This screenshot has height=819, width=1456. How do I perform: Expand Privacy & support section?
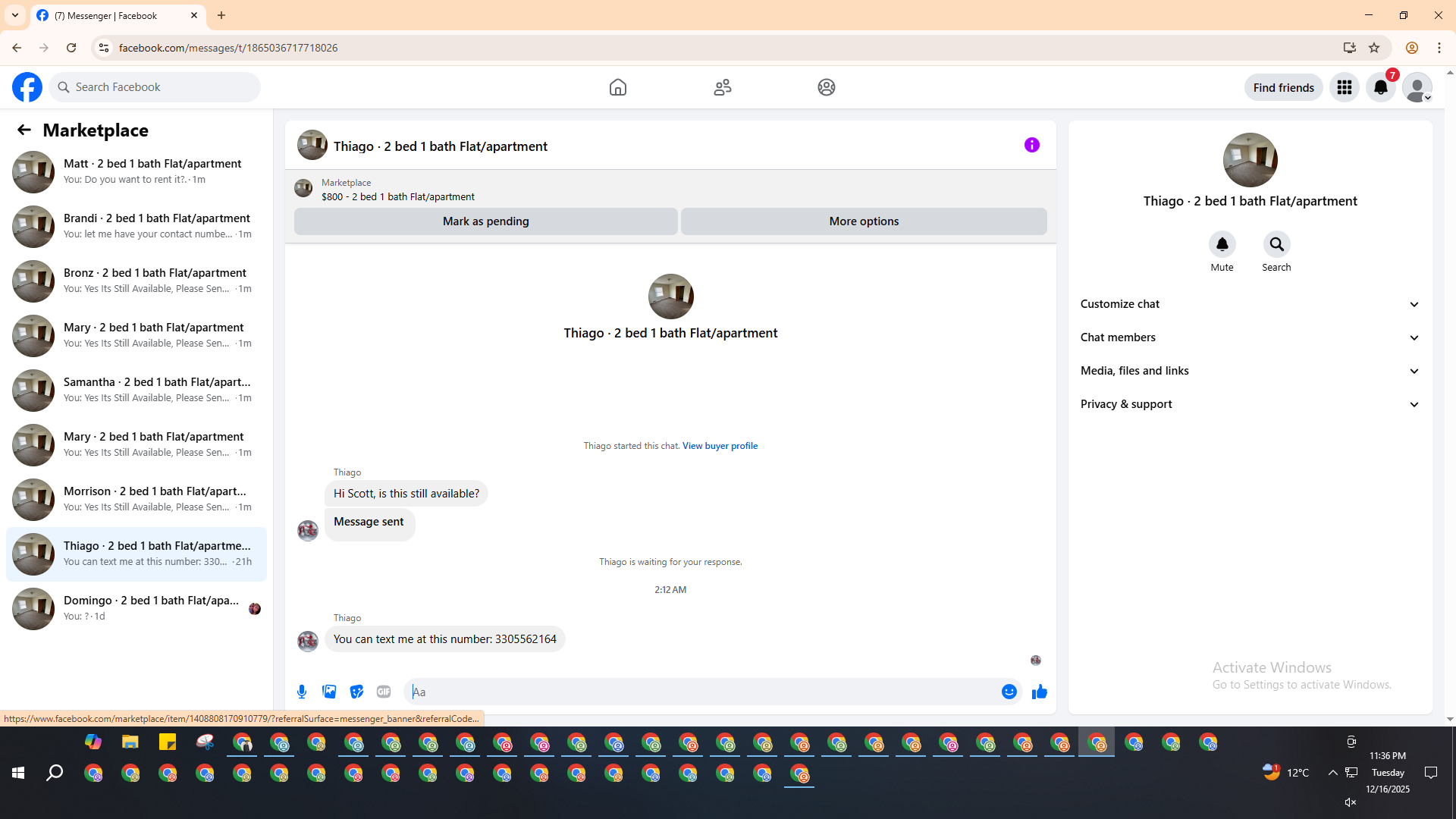point(1250,404)
